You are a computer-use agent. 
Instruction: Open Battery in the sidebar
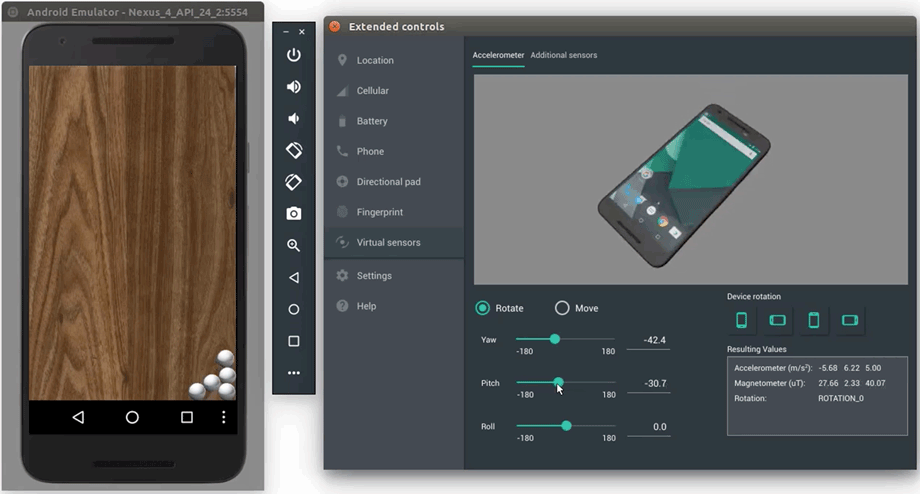click(x=394, y=121)
